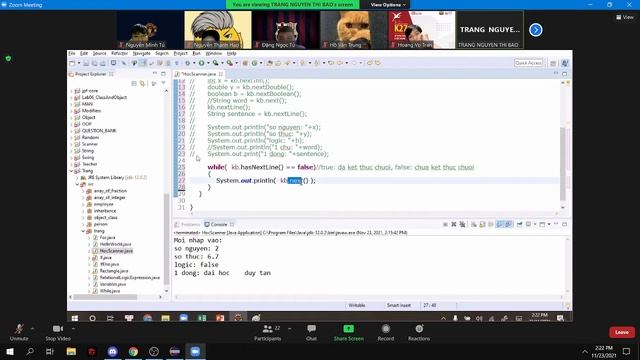The height and width of the screenshot is (360, 640).
Task: Click Stop Video in Zoom toolbar
Action: click(x=58, y=332)
